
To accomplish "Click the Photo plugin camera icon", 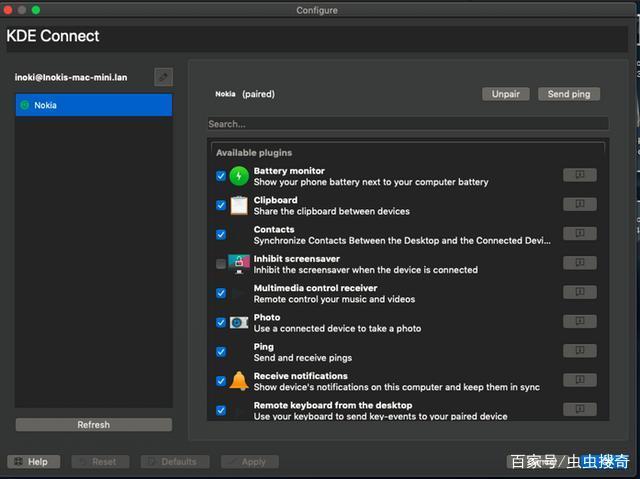I will click(x=239, y=323).
